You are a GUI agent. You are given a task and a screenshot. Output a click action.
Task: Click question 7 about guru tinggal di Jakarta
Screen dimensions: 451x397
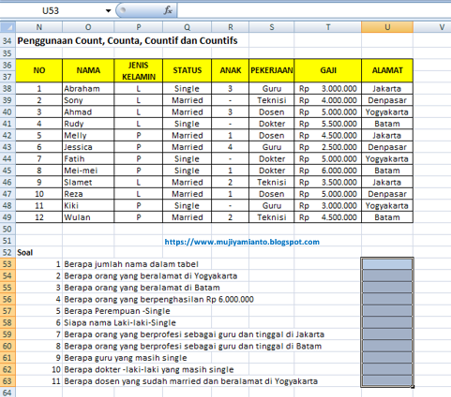tap(194, 334)
